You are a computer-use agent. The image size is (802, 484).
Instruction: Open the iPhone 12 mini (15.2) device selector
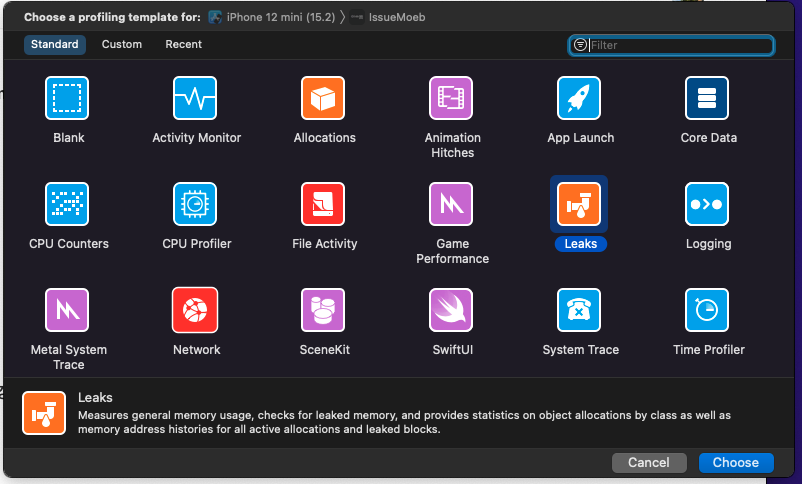pyautogui.click(x=272, y=17)
